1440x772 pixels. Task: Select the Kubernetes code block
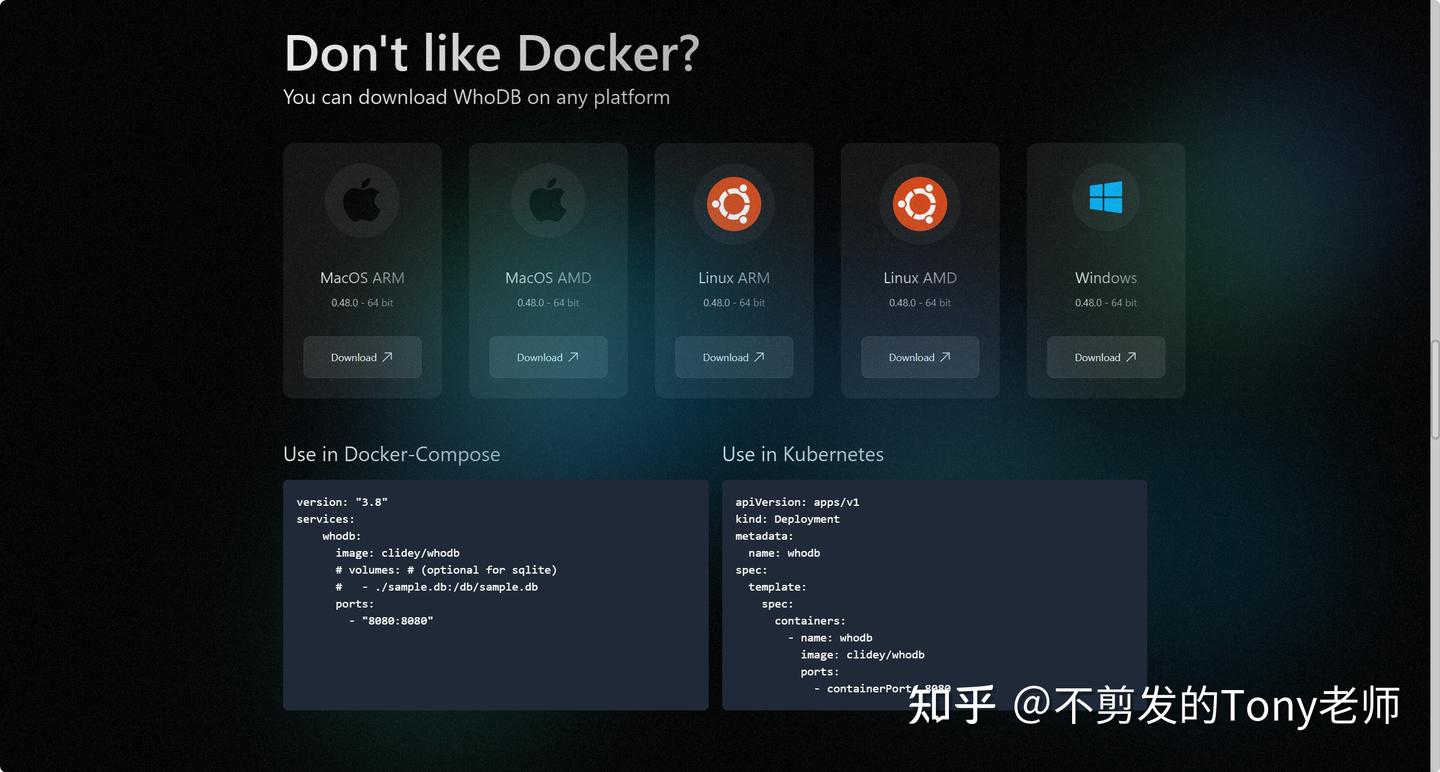933,595
